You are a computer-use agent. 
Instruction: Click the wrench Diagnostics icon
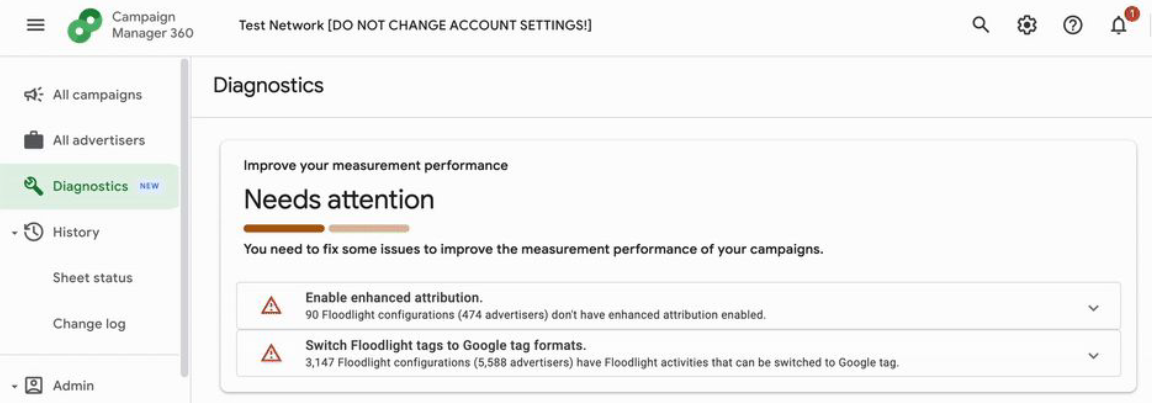pos(34,186)
